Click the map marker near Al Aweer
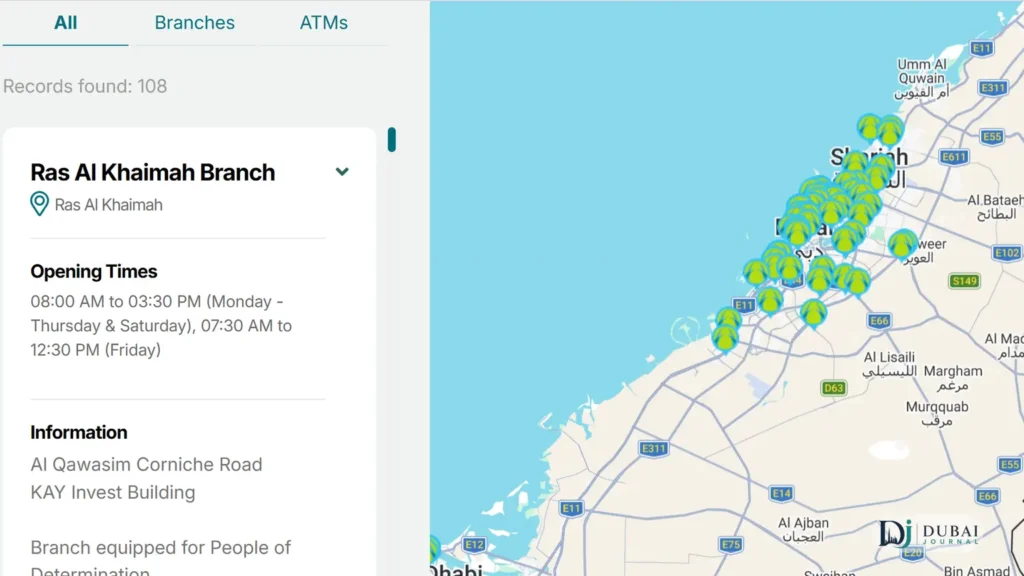This screenshot has height=576, width=1024. pos(903,244)
